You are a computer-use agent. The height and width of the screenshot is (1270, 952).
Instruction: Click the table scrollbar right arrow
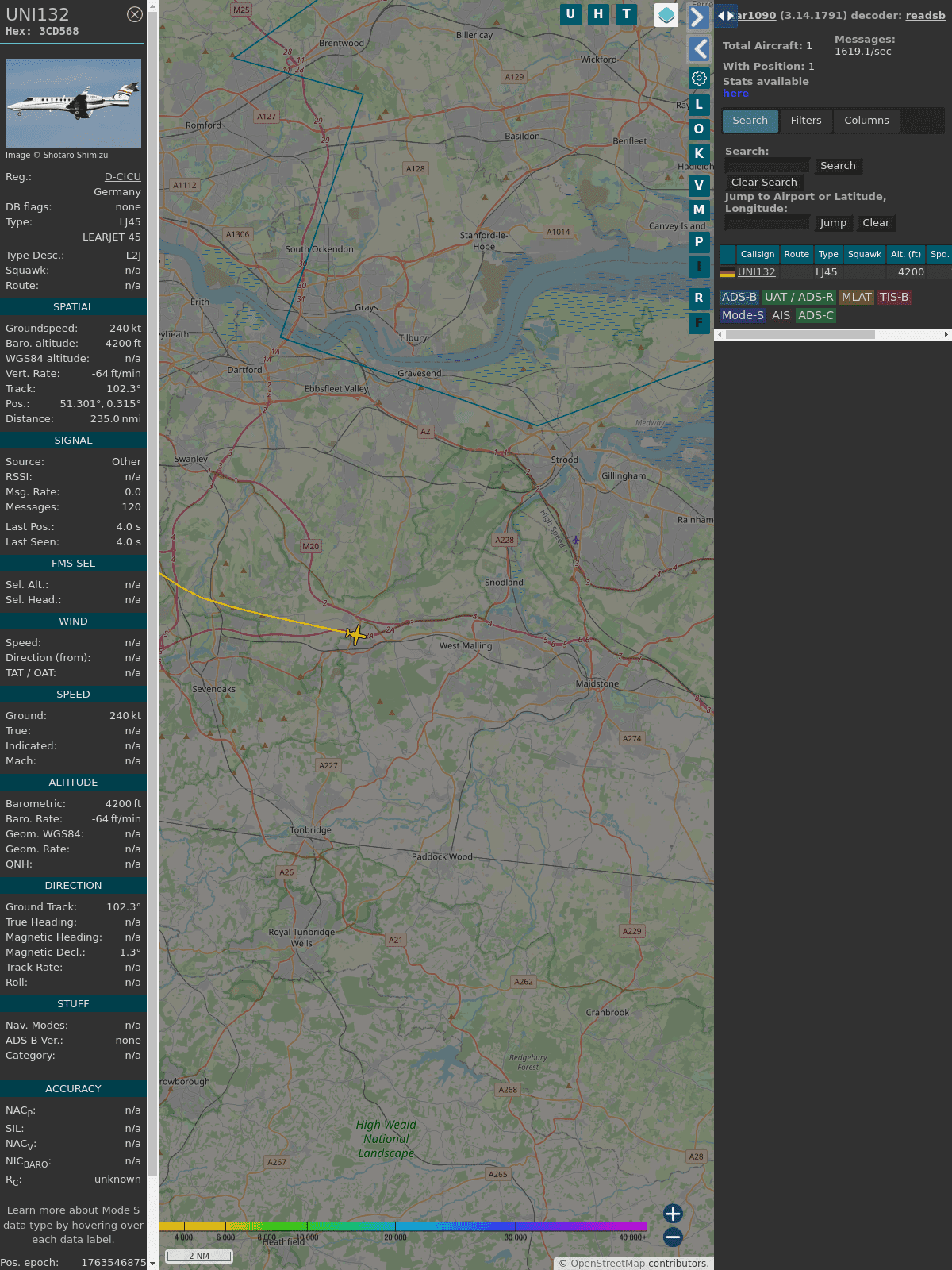(x=946, y=334)
